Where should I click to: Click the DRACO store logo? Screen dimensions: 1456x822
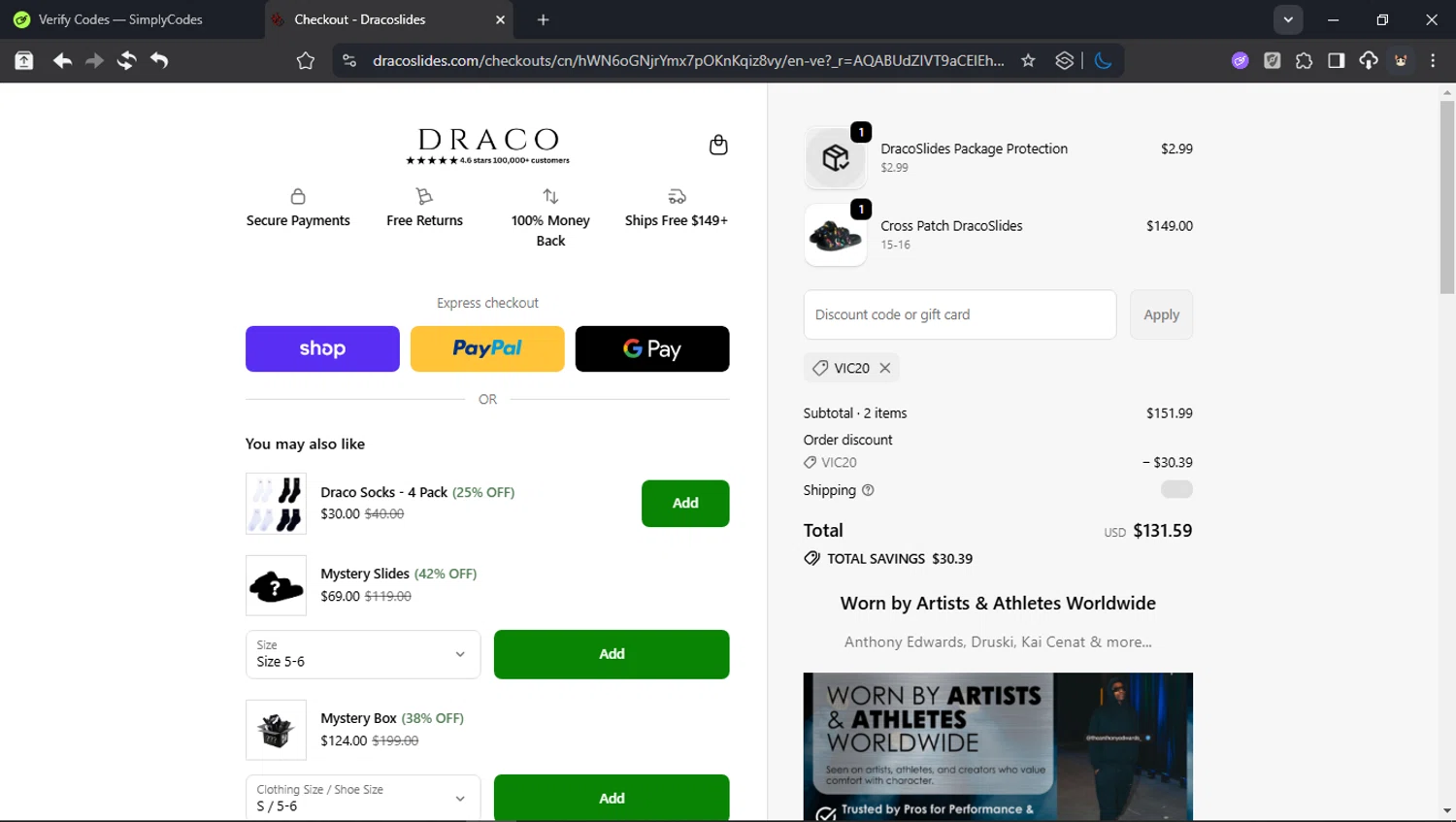pyautogui.click(x=487, y=146)
